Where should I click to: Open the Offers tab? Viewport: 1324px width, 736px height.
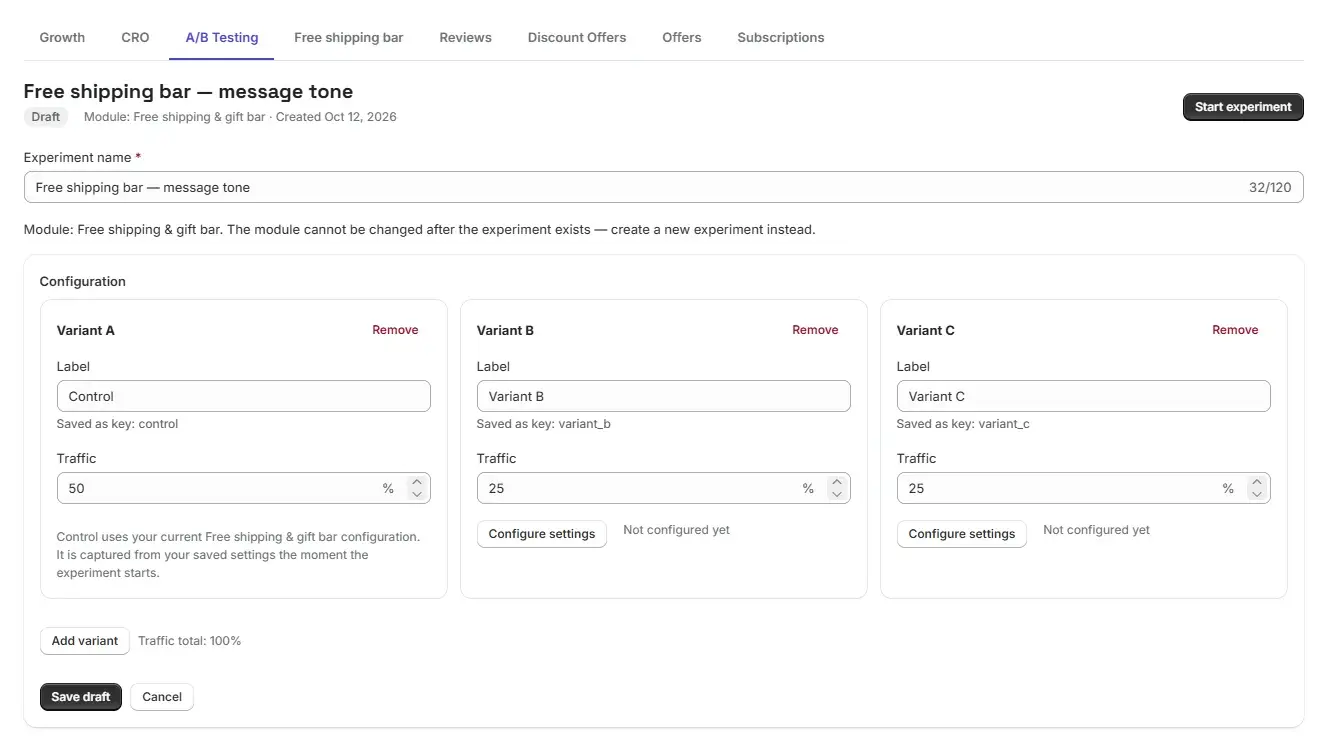[x=682, y=37]
